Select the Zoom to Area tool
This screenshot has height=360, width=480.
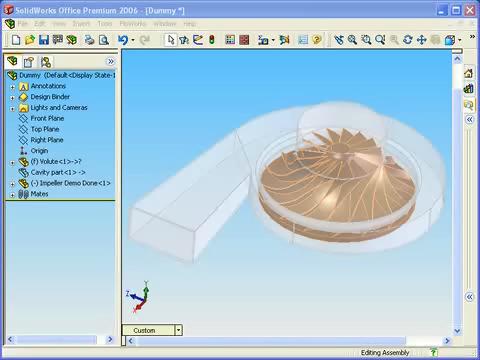366,40
